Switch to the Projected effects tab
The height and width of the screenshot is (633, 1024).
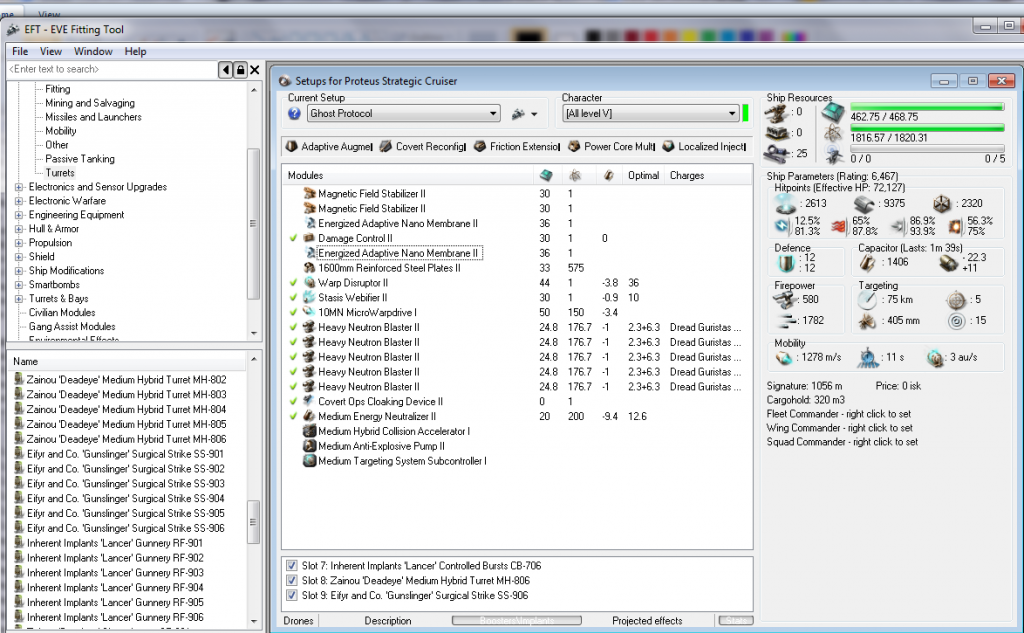pyautogui.click(x=647, y=621)
